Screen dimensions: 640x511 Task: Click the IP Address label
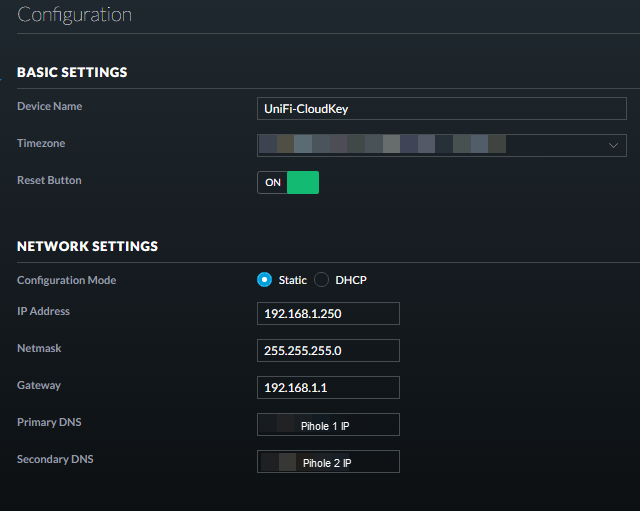43,311
